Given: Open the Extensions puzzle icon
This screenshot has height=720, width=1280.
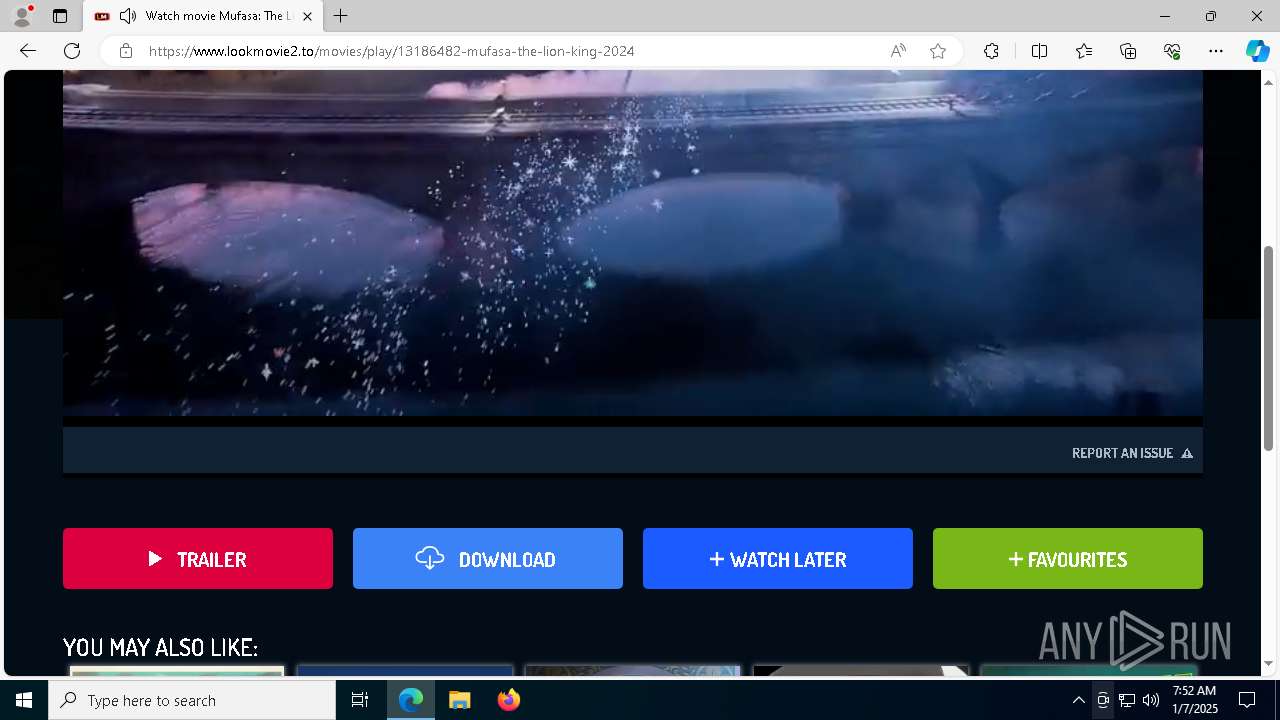Looking at the screenshot, I should pyautogui.click(x=991, y=51).
